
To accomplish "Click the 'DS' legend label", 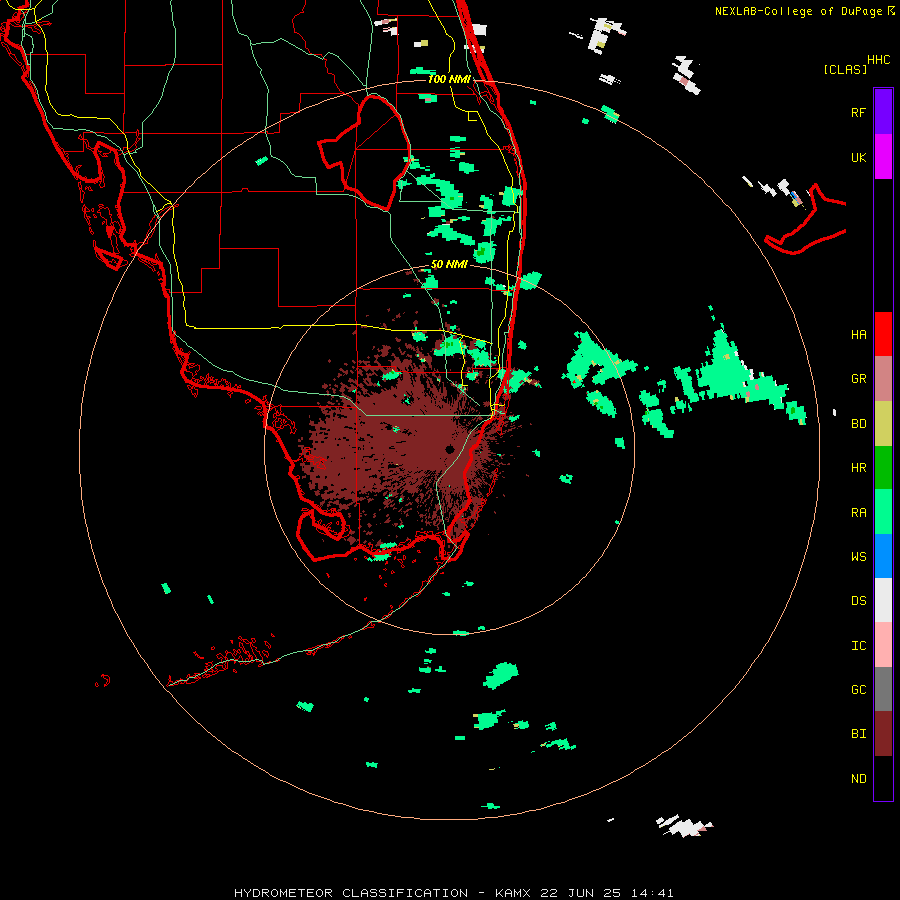I will [x=858, y=601].
